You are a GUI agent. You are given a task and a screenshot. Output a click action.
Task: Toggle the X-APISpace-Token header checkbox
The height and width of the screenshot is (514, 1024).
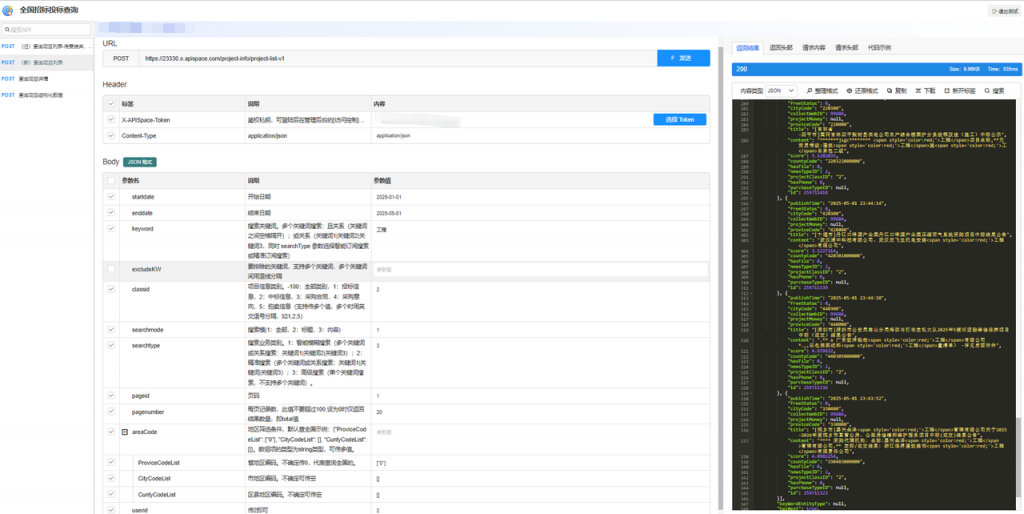pos(111,119)
